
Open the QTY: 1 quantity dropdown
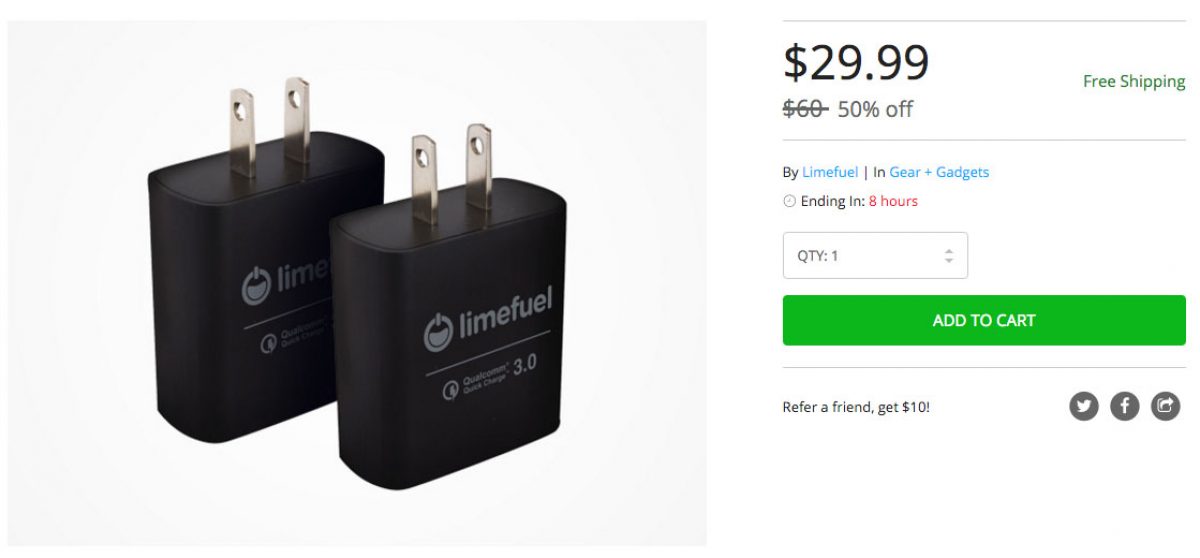coord(875,255)
